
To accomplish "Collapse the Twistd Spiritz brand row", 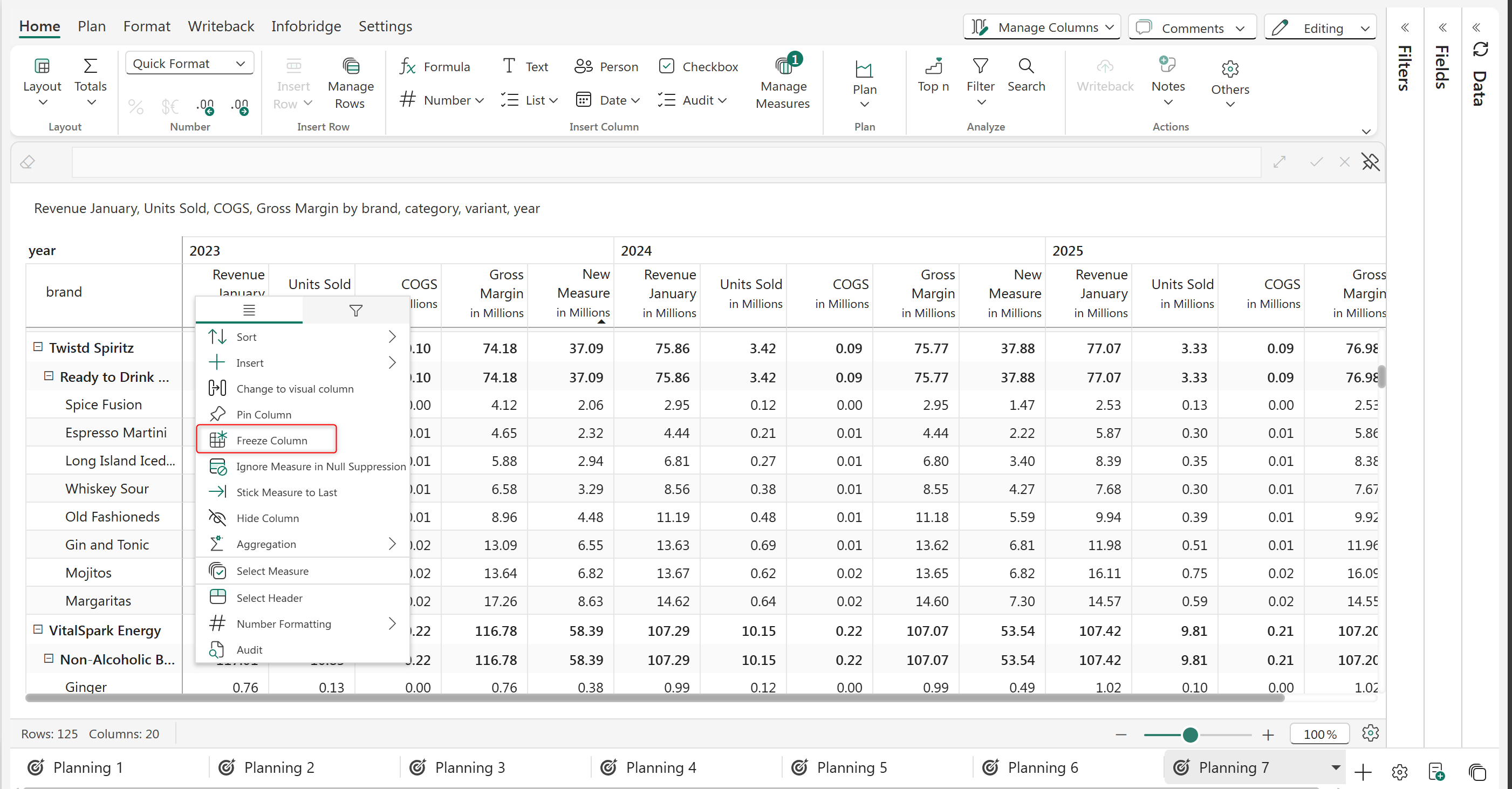I will [38, 347].
